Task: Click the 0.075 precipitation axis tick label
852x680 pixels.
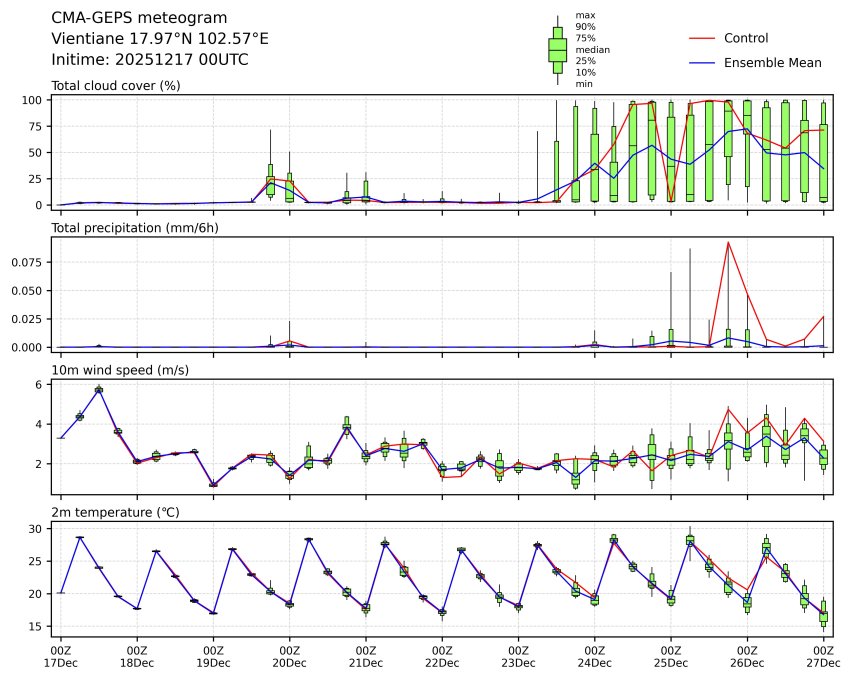Action: [30, 262]
